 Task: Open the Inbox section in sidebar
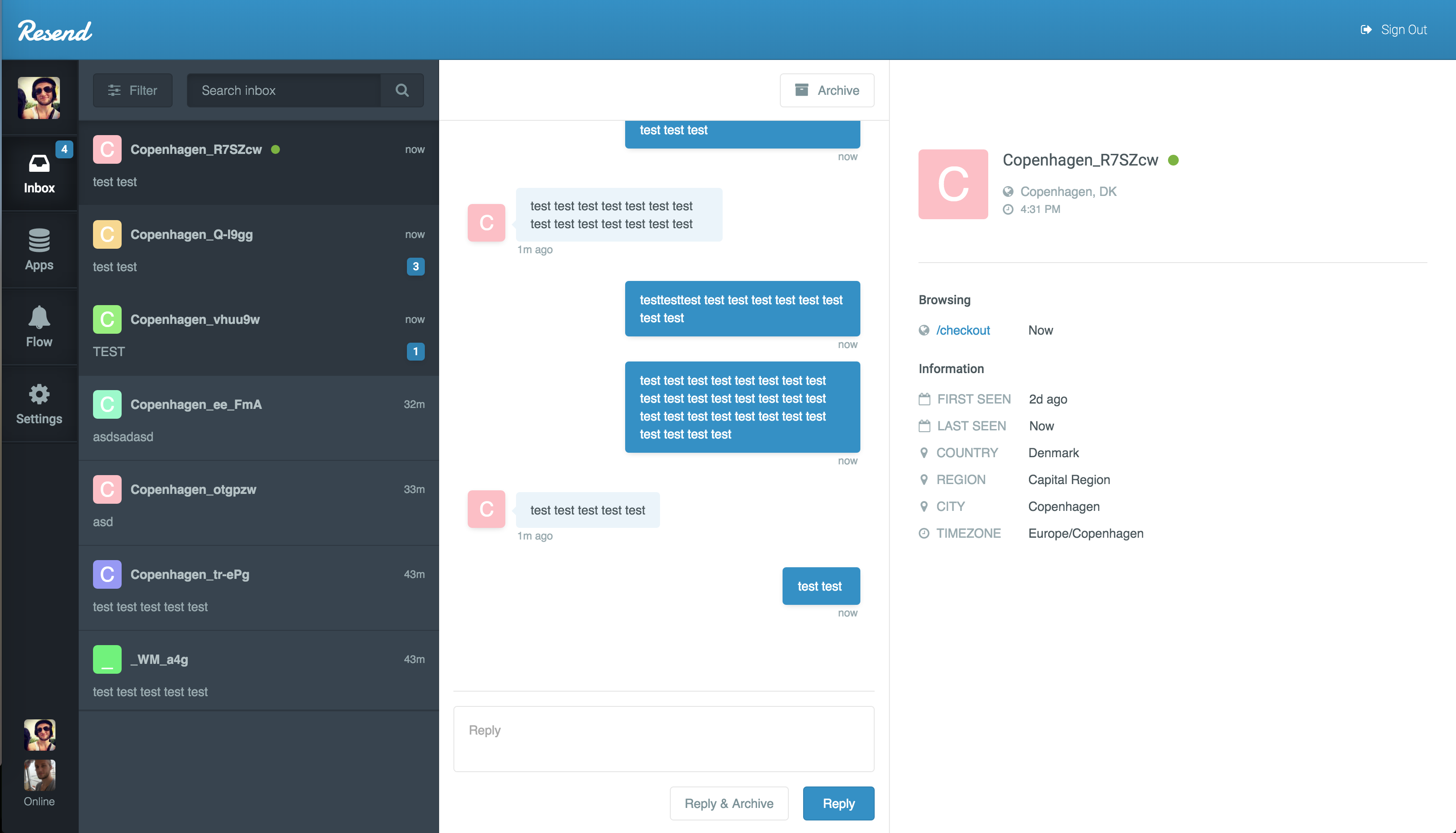tap(39, 174)
